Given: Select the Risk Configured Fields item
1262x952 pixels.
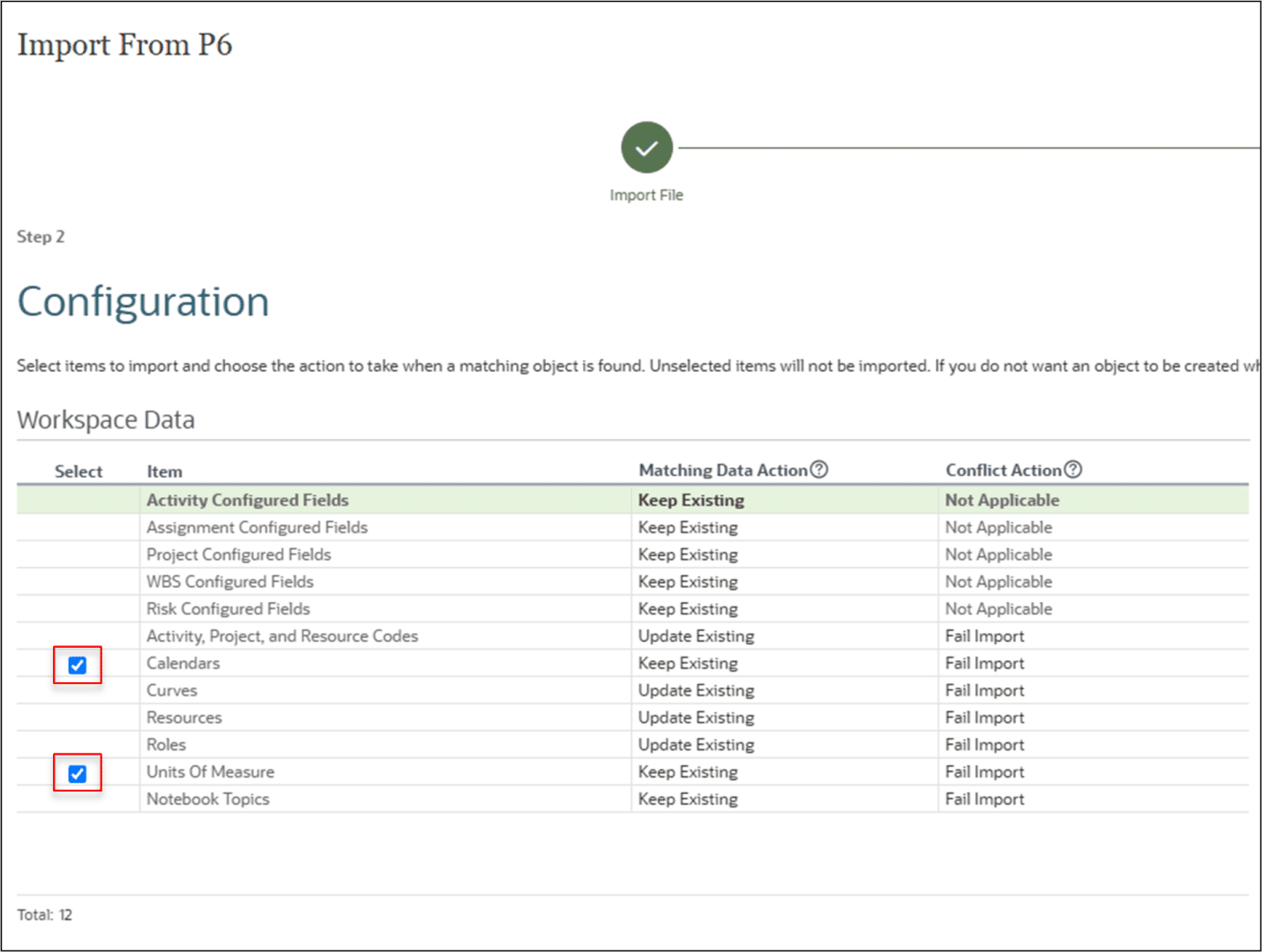Looking at the screenshot, I should coord(228,609).
